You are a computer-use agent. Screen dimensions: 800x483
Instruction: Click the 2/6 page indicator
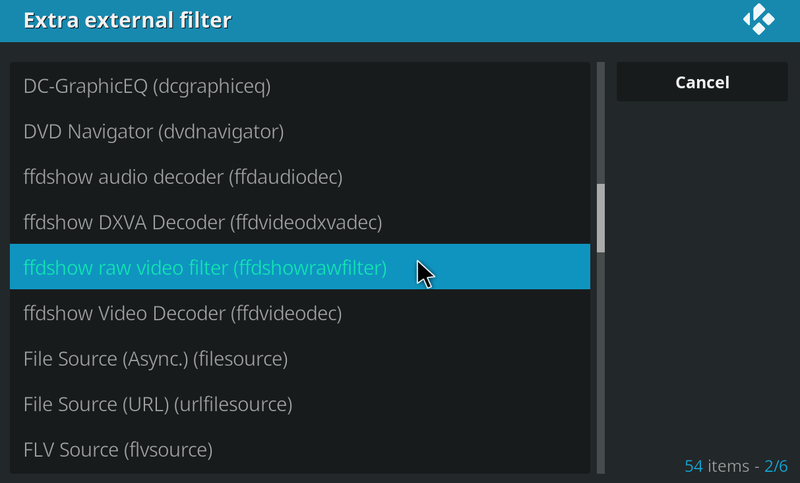[777, 466]
